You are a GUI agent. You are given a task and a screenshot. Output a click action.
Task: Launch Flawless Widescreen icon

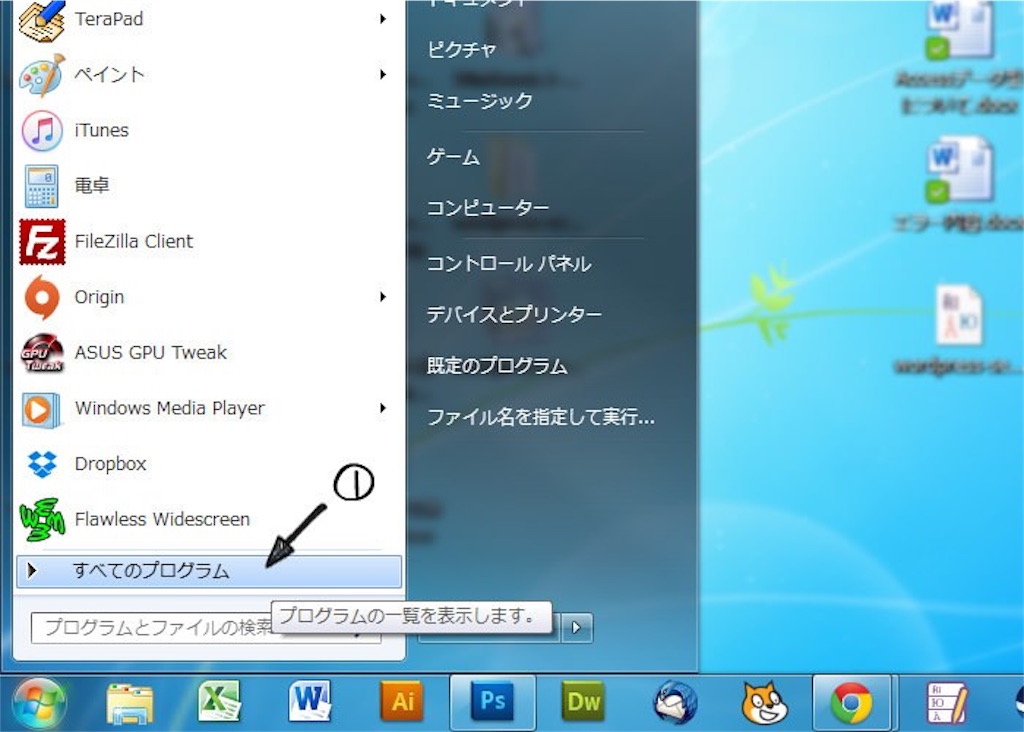click(42, 520)
